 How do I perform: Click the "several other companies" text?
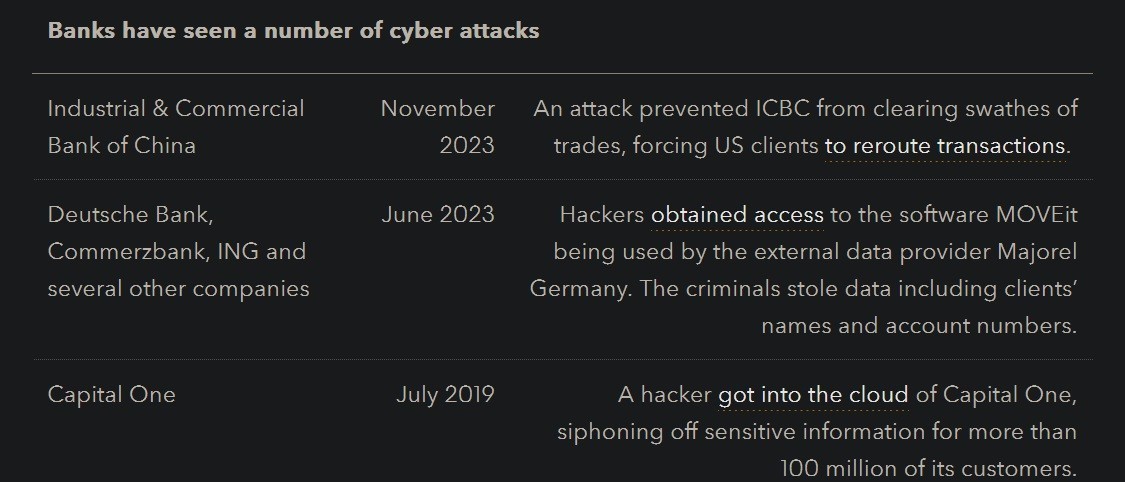[178, 289]
